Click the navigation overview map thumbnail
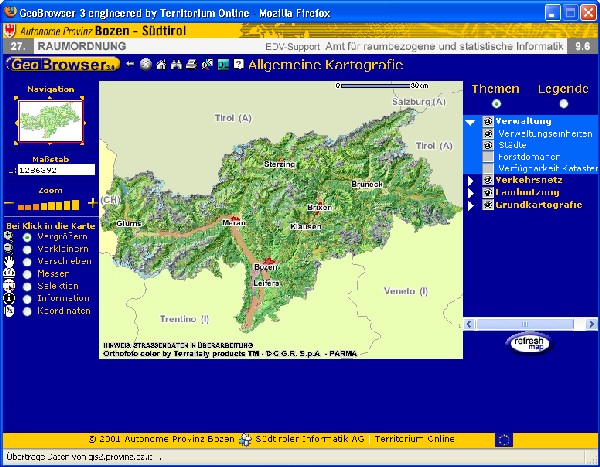 pos(51,121)
